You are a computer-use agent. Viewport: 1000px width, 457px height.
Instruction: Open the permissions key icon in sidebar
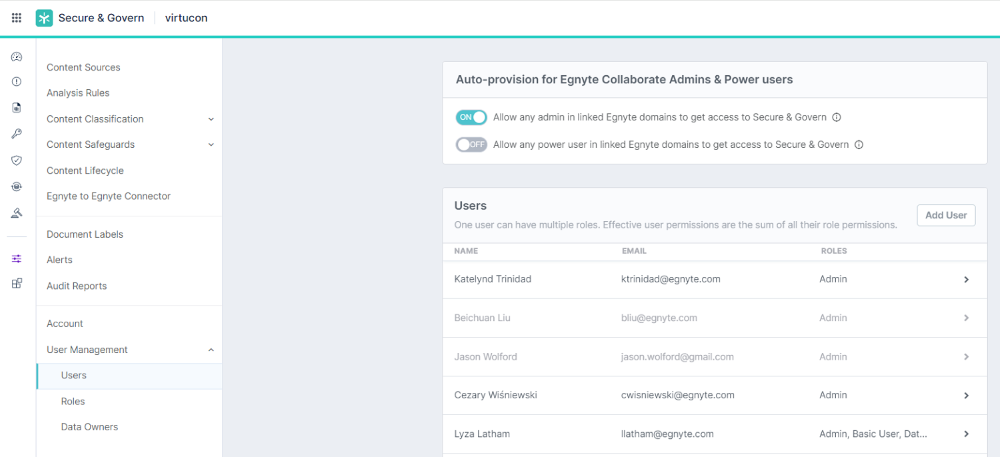pos(17,134)
